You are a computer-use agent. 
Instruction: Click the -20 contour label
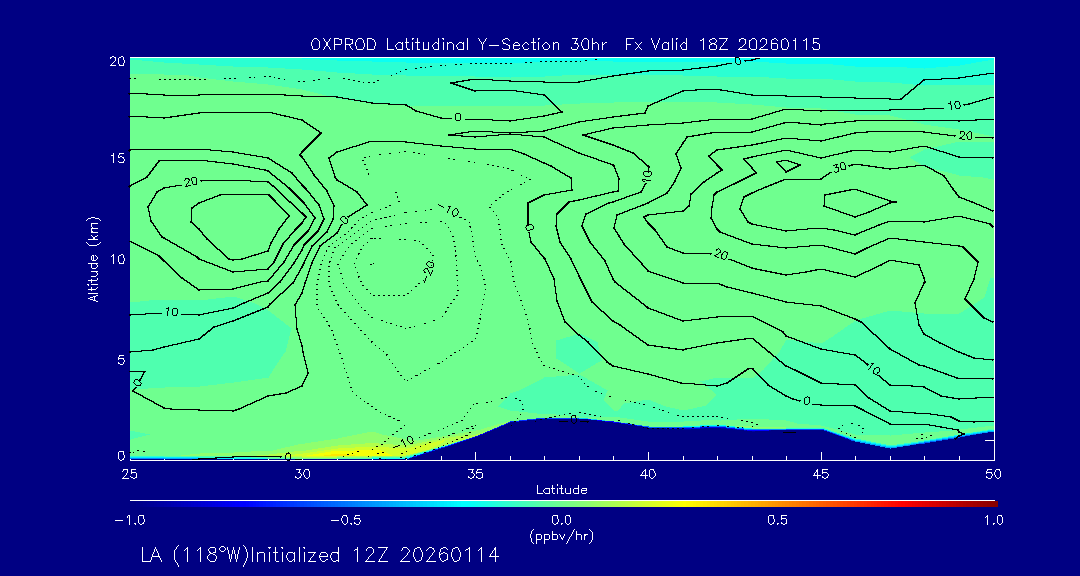point(428,268)
